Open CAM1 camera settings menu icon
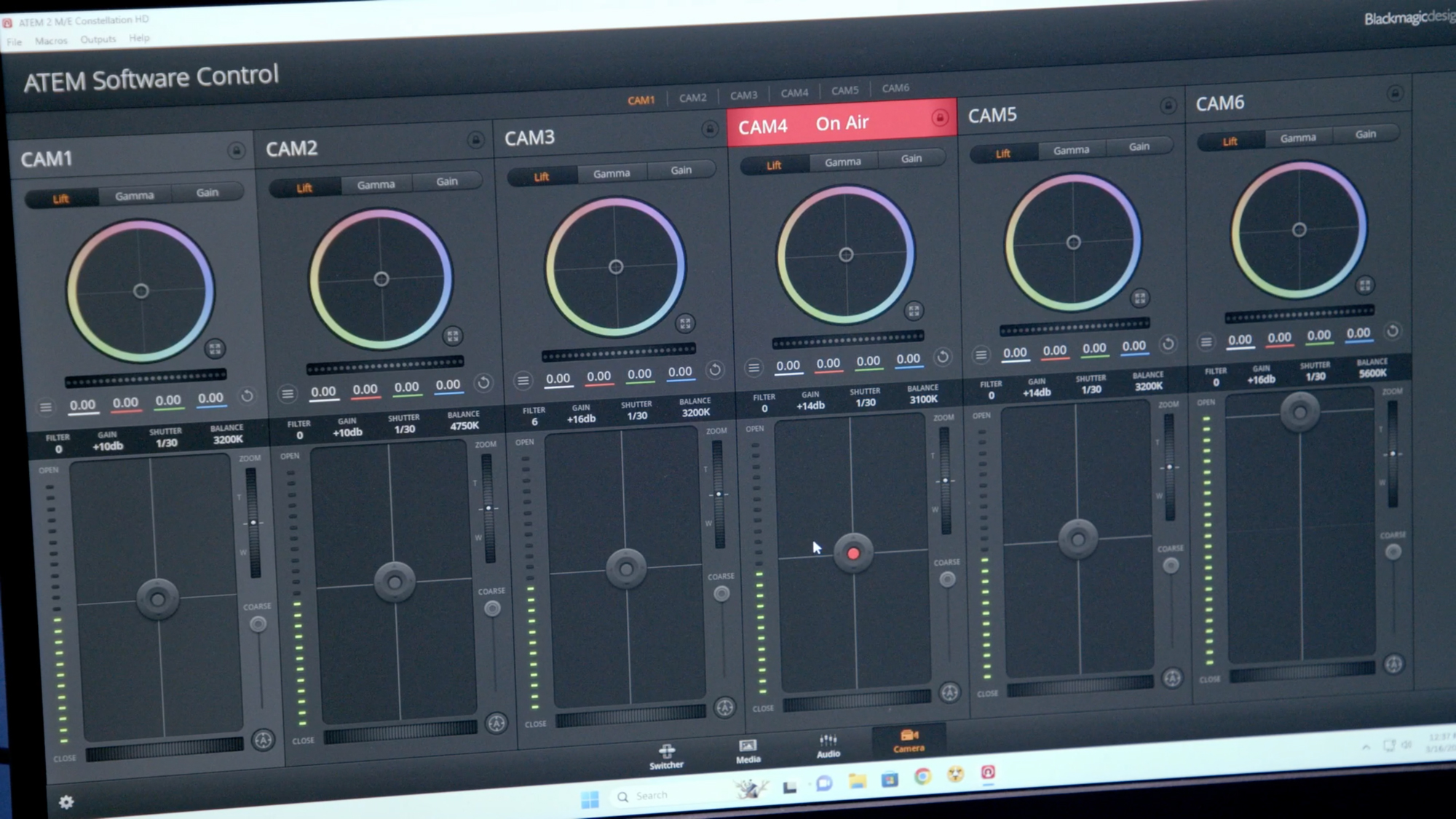Image resolution: width=1456 pixels, height=819 pixels. tap(46, 407)
